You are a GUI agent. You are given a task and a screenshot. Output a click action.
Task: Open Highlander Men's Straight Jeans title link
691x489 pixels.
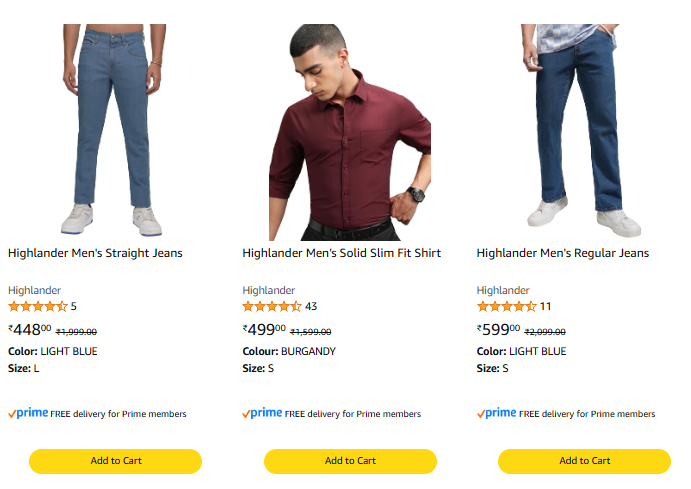(95, 253)
